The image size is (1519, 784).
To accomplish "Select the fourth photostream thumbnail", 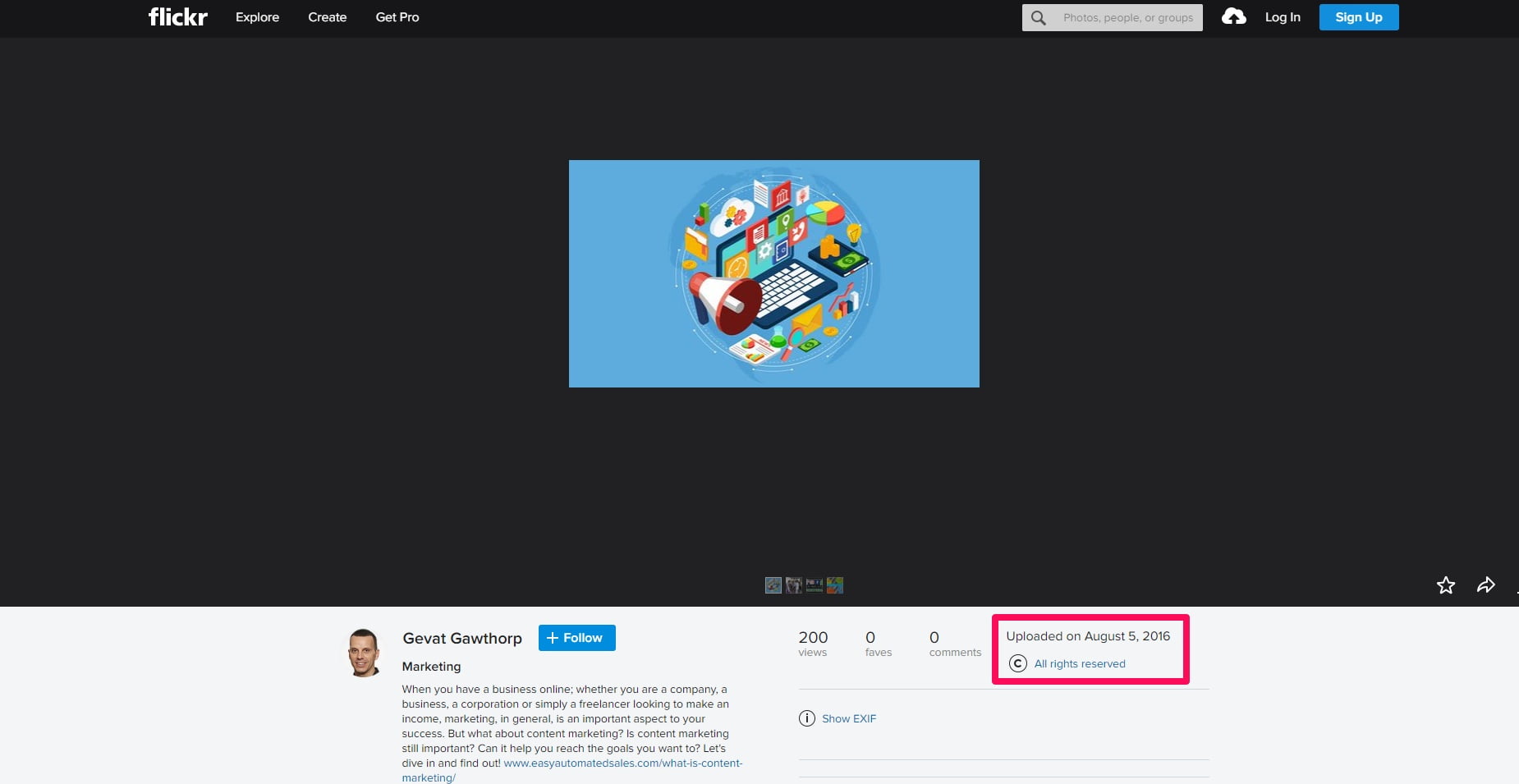I will [x=835, y=585].
